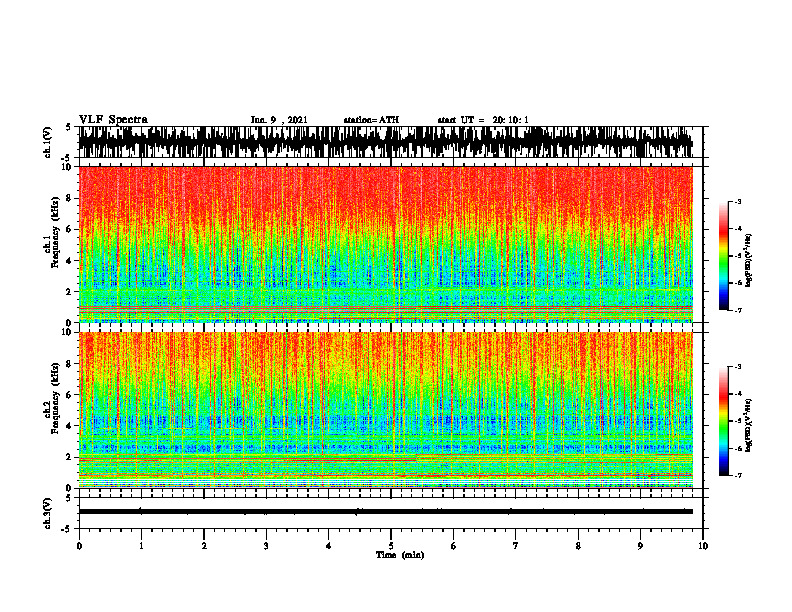
Task: Click time axis tick label "7"
Action: coord(516,546)
